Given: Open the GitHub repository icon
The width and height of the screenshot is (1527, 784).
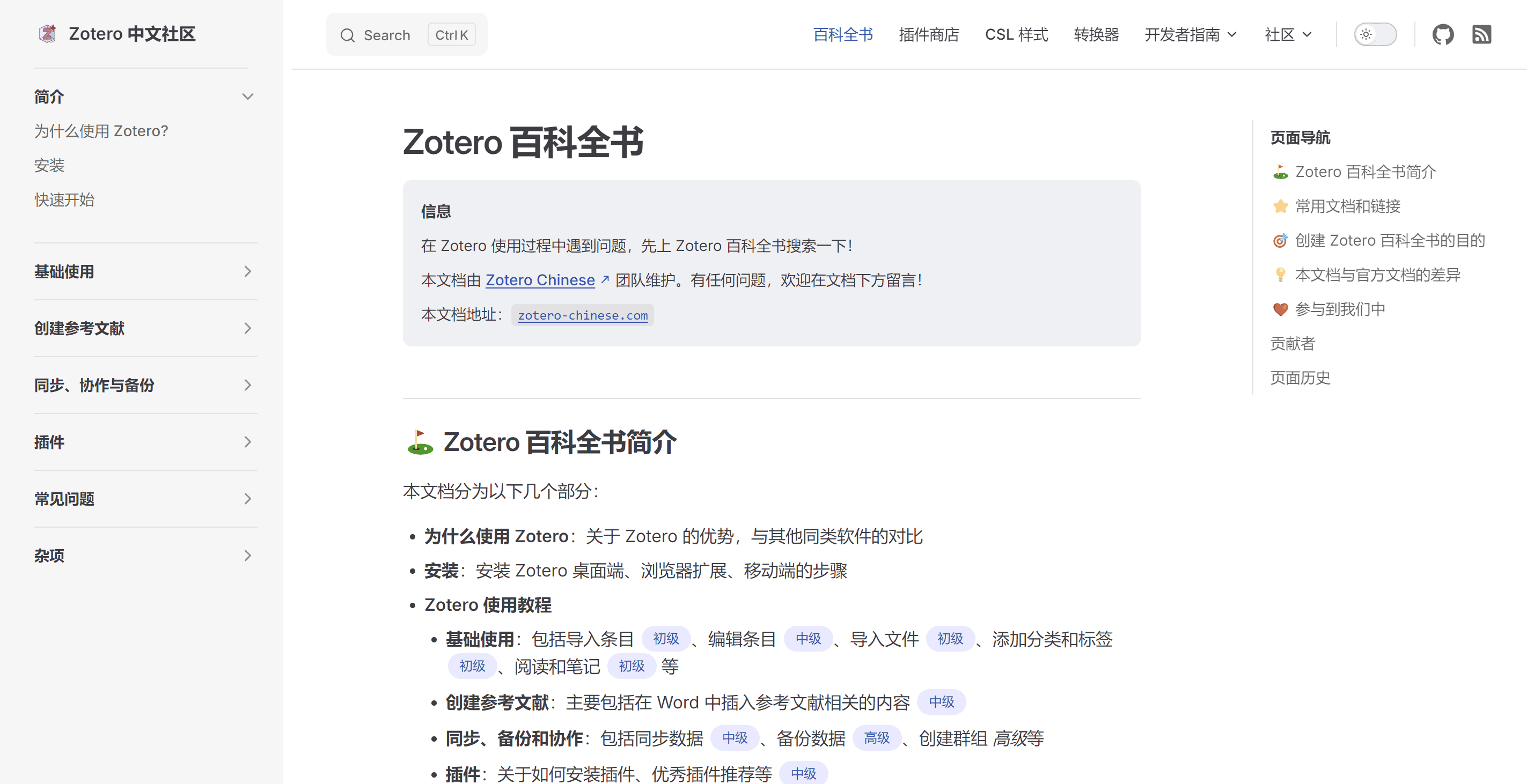Looking at the screenshot, I should [x=1442, y=34].
